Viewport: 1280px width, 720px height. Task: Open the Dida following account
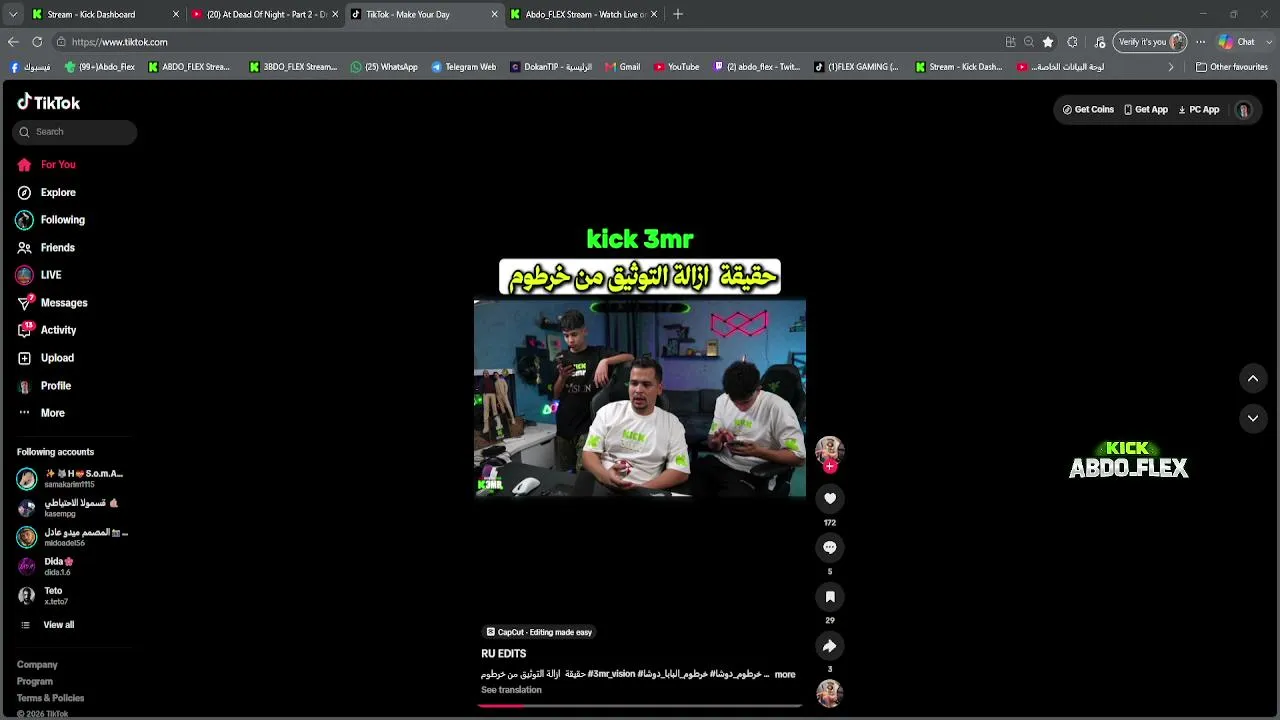46,566
